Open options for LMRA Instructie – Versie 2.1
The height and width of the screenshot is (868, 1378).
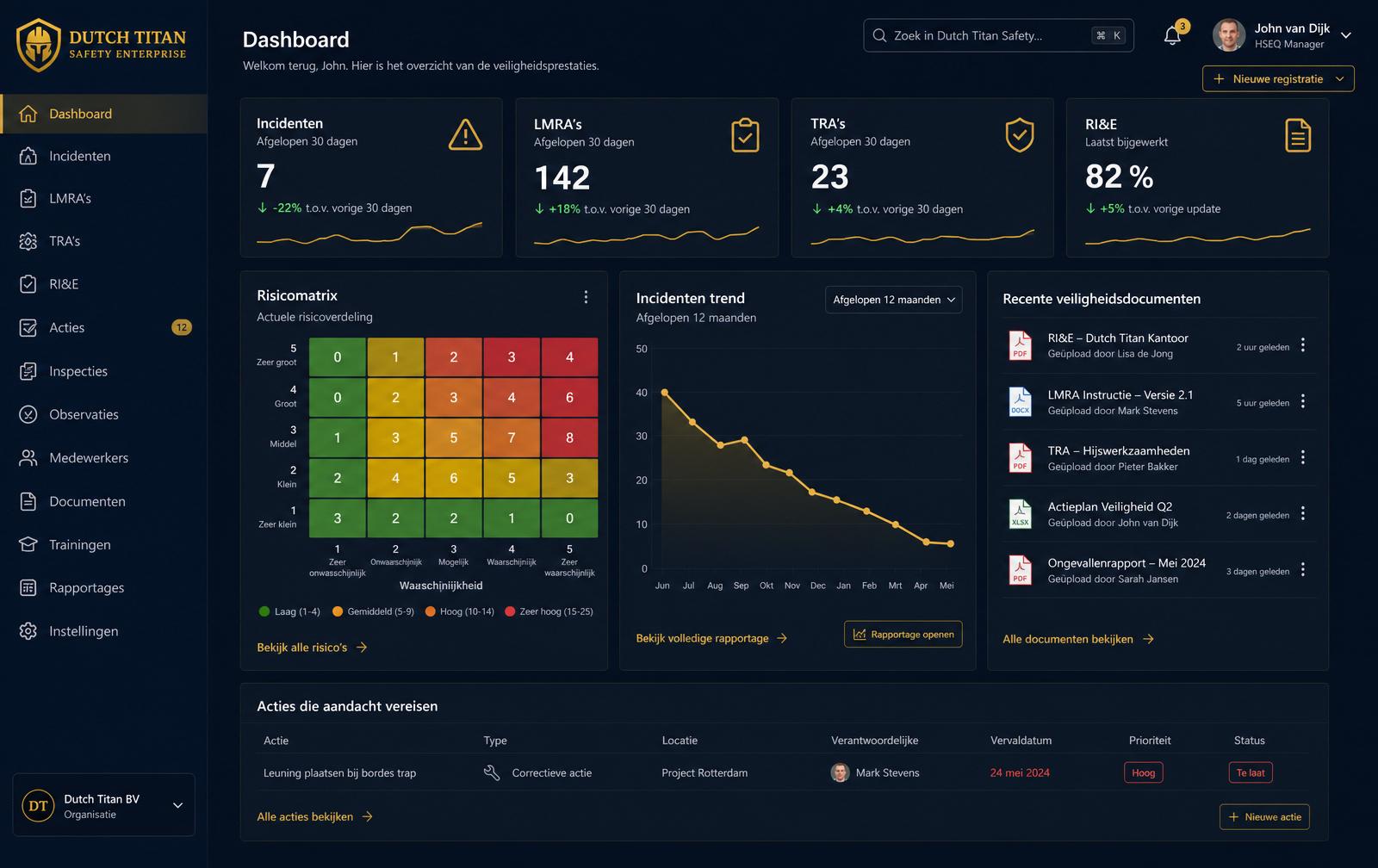coord(1303,401)
